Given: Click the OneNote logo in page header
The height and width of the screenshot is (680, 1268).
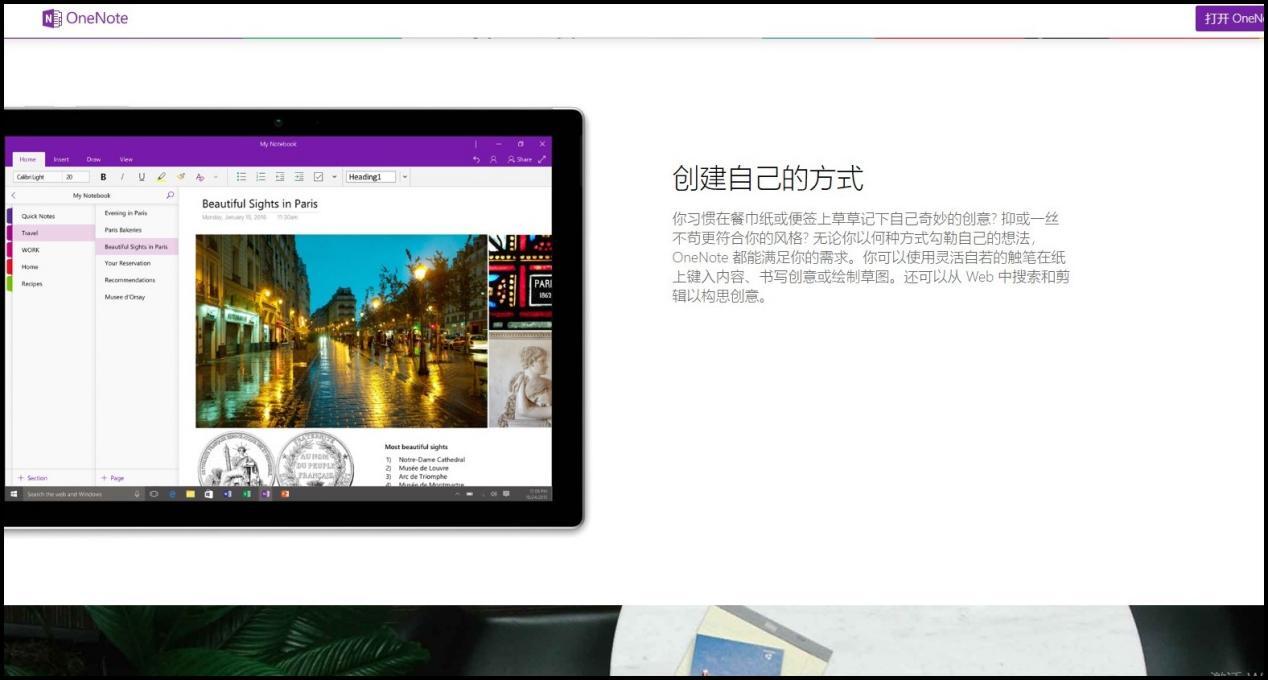Looking at the screenshot, I should pyautogui.click(x=85, y=18).
